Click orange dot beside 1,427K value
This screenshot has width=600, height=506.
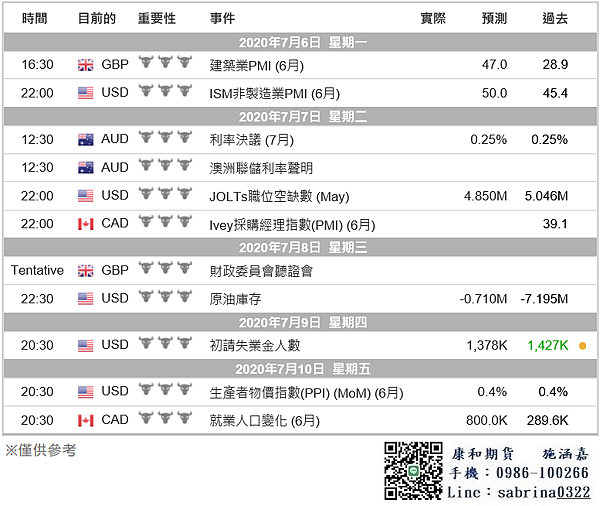tap(582, 346)
